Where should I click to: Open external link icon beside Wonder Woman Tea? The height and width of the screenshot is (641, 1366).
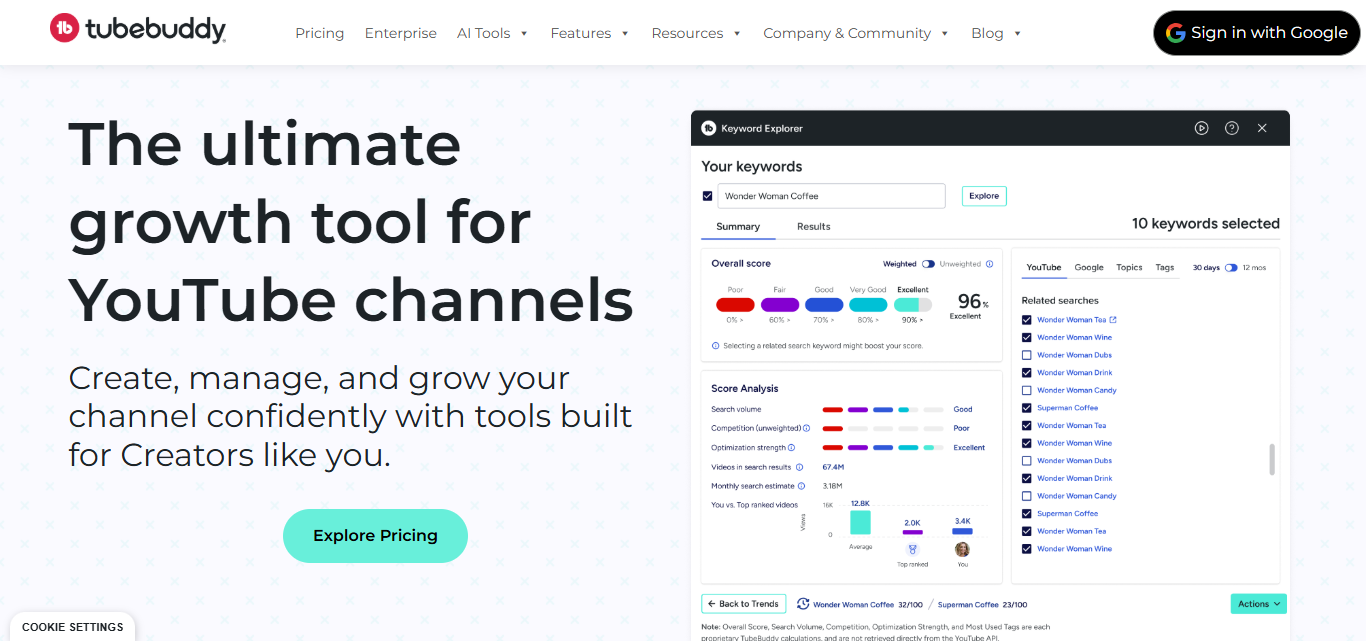(x=1113, y=320)
